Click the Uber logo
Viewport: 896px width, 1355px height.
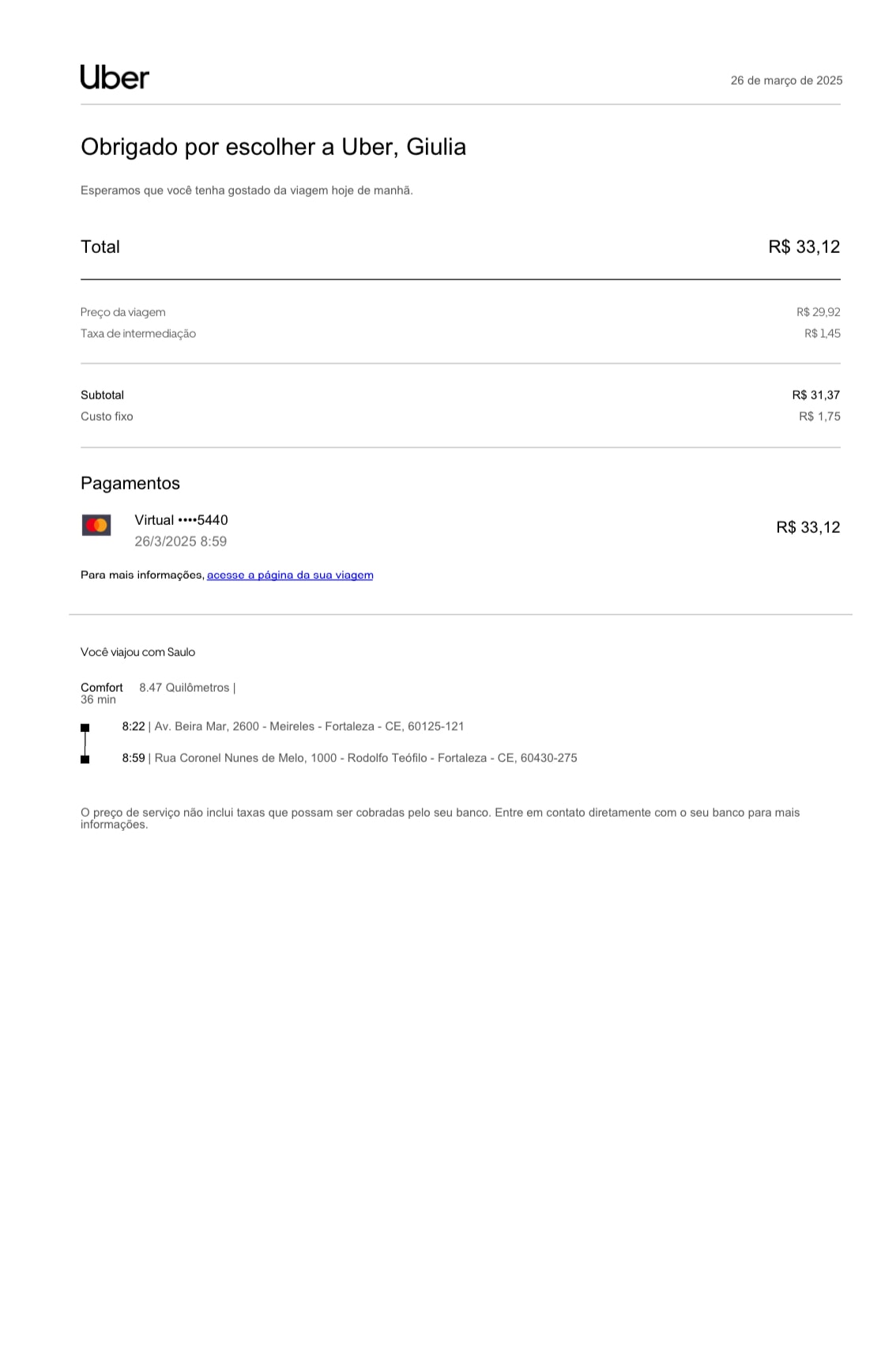[115, 77]
